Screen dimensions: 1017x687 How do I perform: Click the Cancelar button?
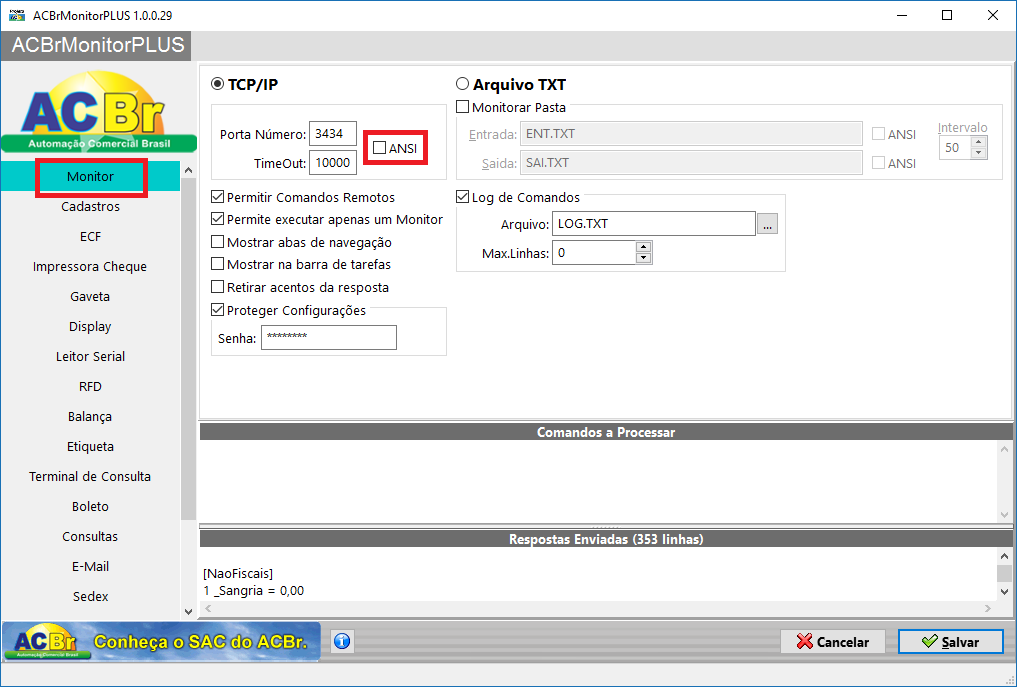point(833,642)
